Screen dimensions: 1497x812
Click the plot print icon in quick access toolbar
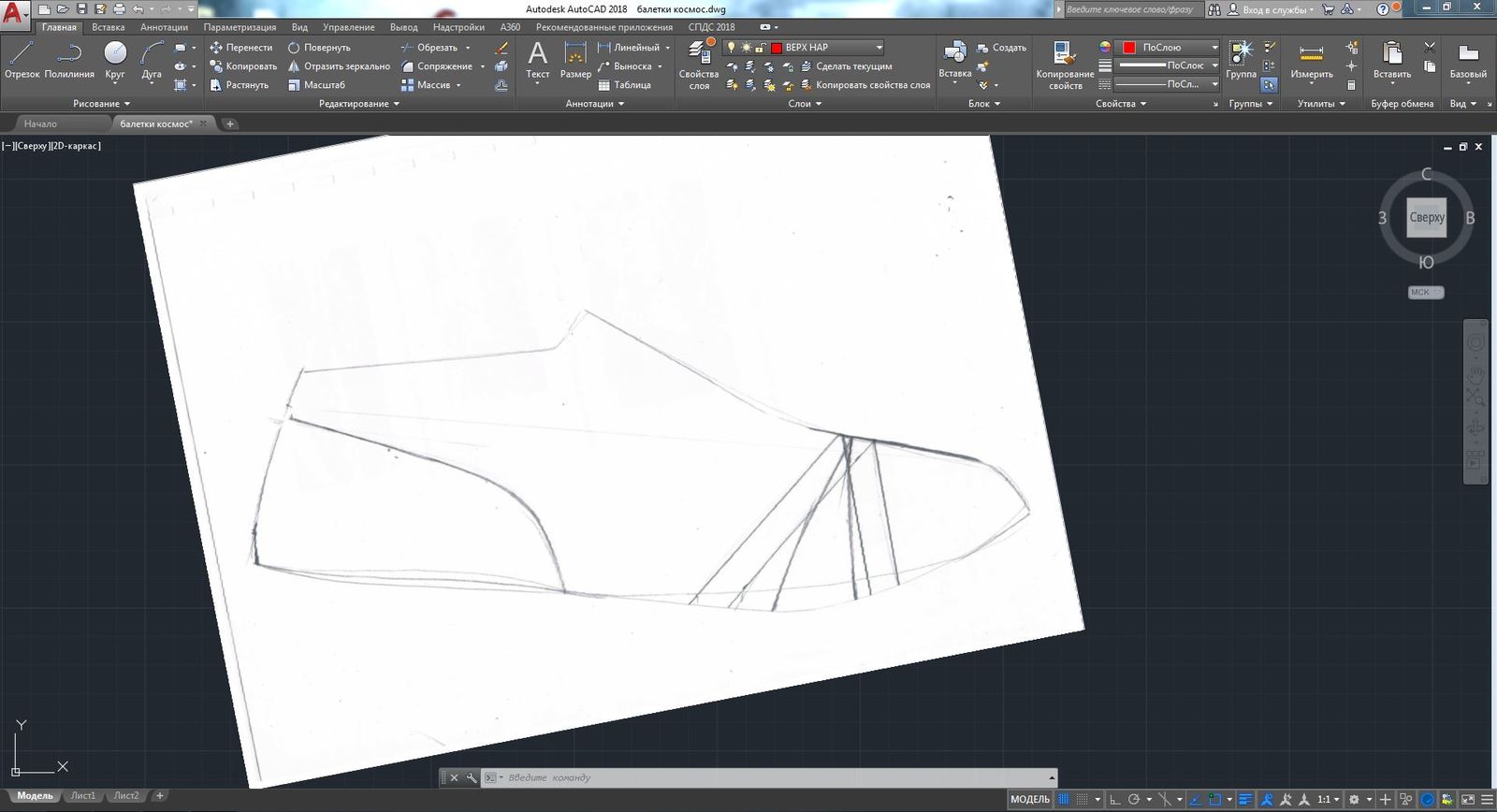coord(119,9)
